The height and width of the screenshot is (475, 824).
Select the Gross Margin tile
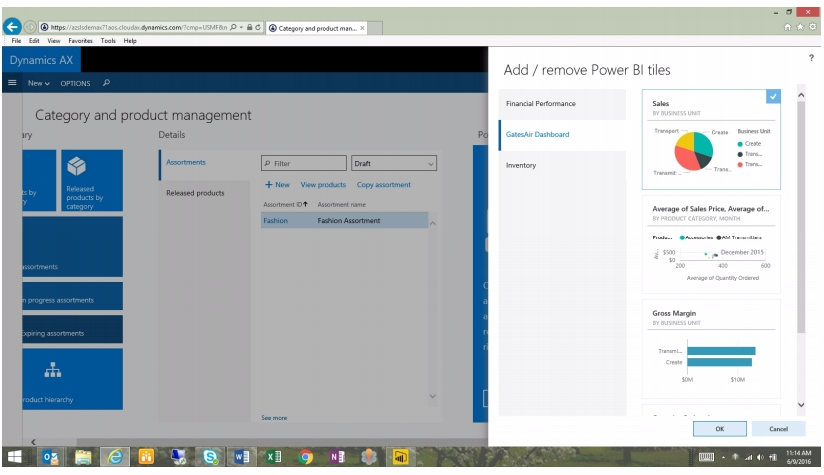point(710,345)
